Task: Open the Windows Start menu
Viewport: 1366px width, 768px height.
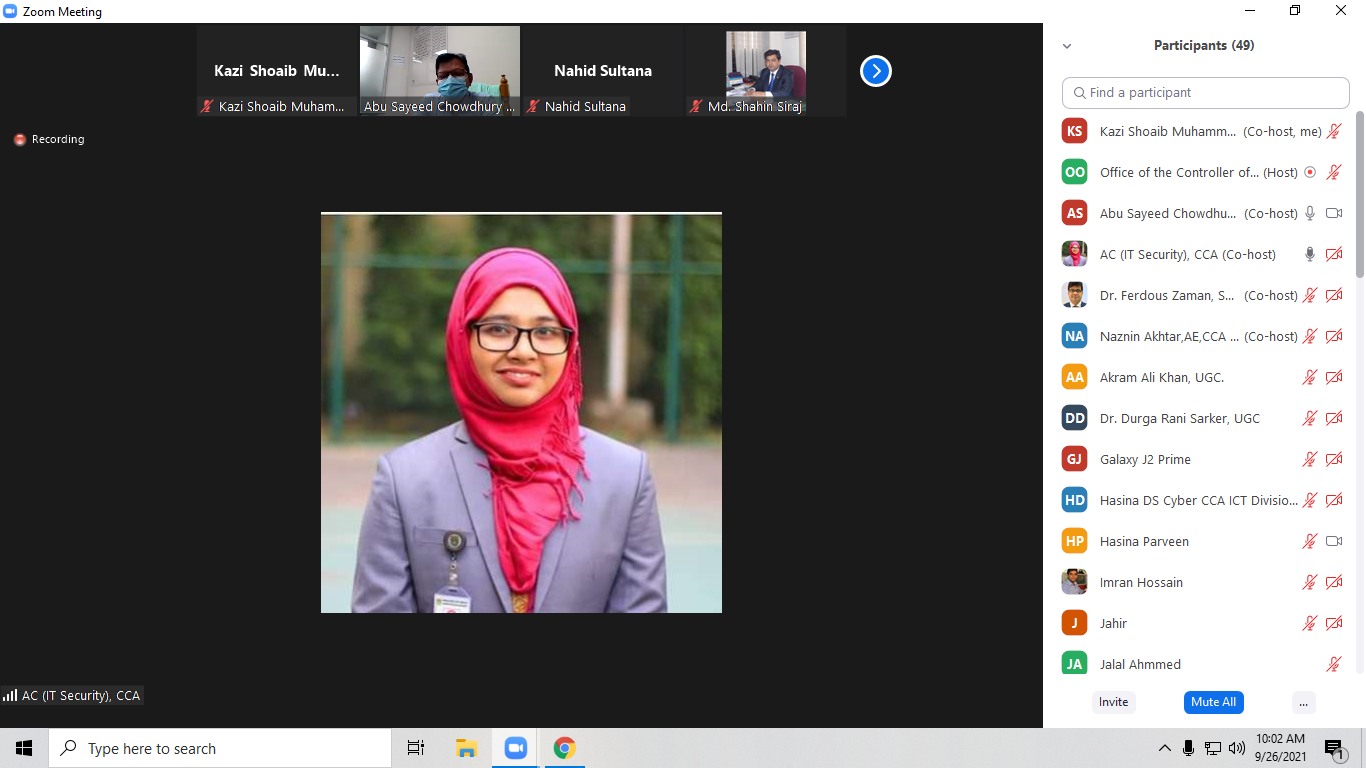Action: 24,748
